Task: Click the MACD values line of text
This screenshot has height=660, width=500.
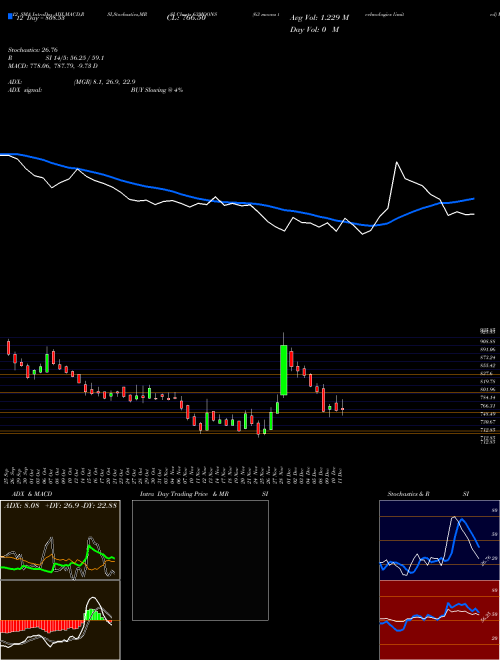Action: pos(53,66)
